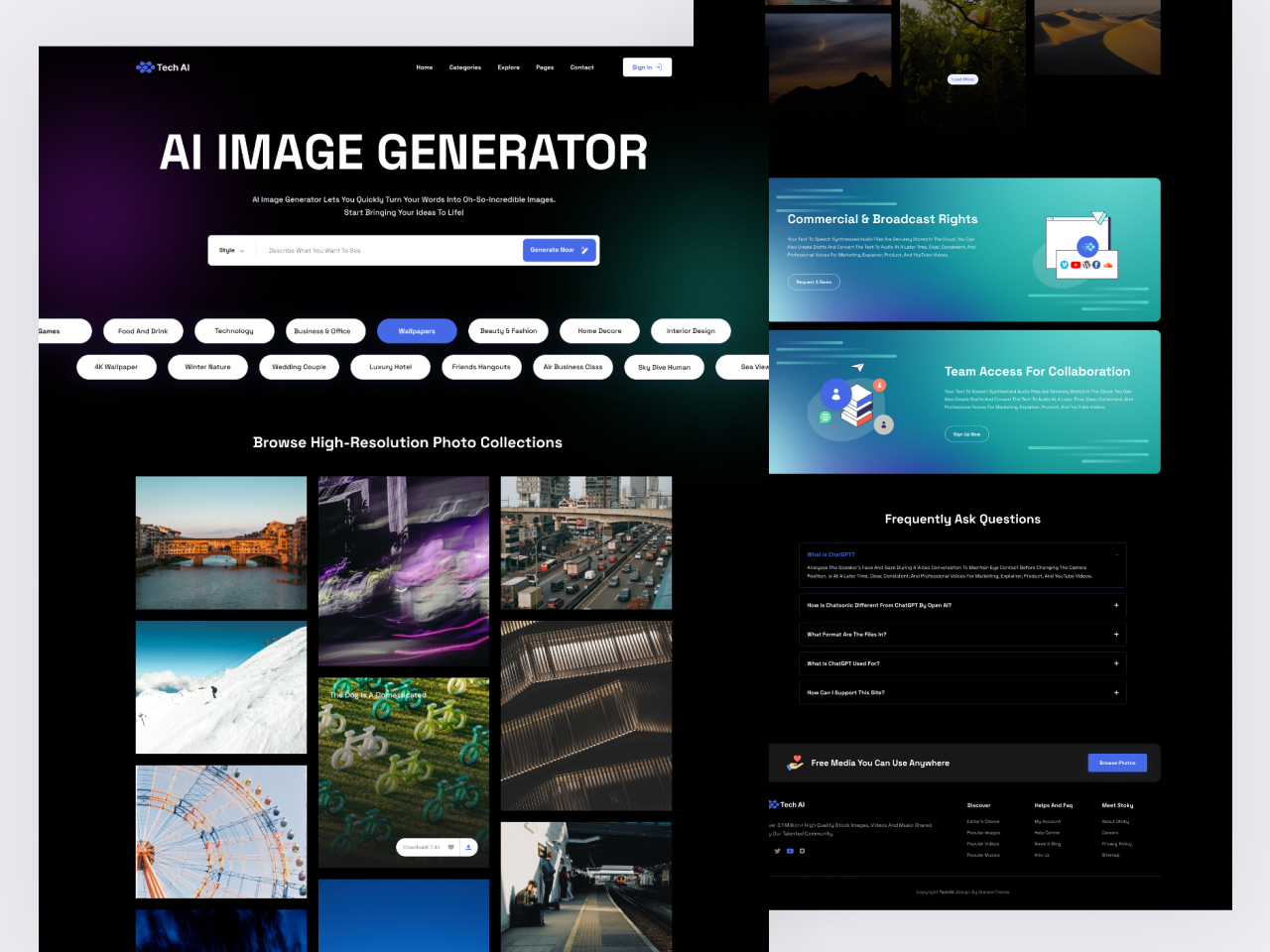This screenshot has height=952, width=1270.
Task: Click the Generate Now button
Action: 560,250
